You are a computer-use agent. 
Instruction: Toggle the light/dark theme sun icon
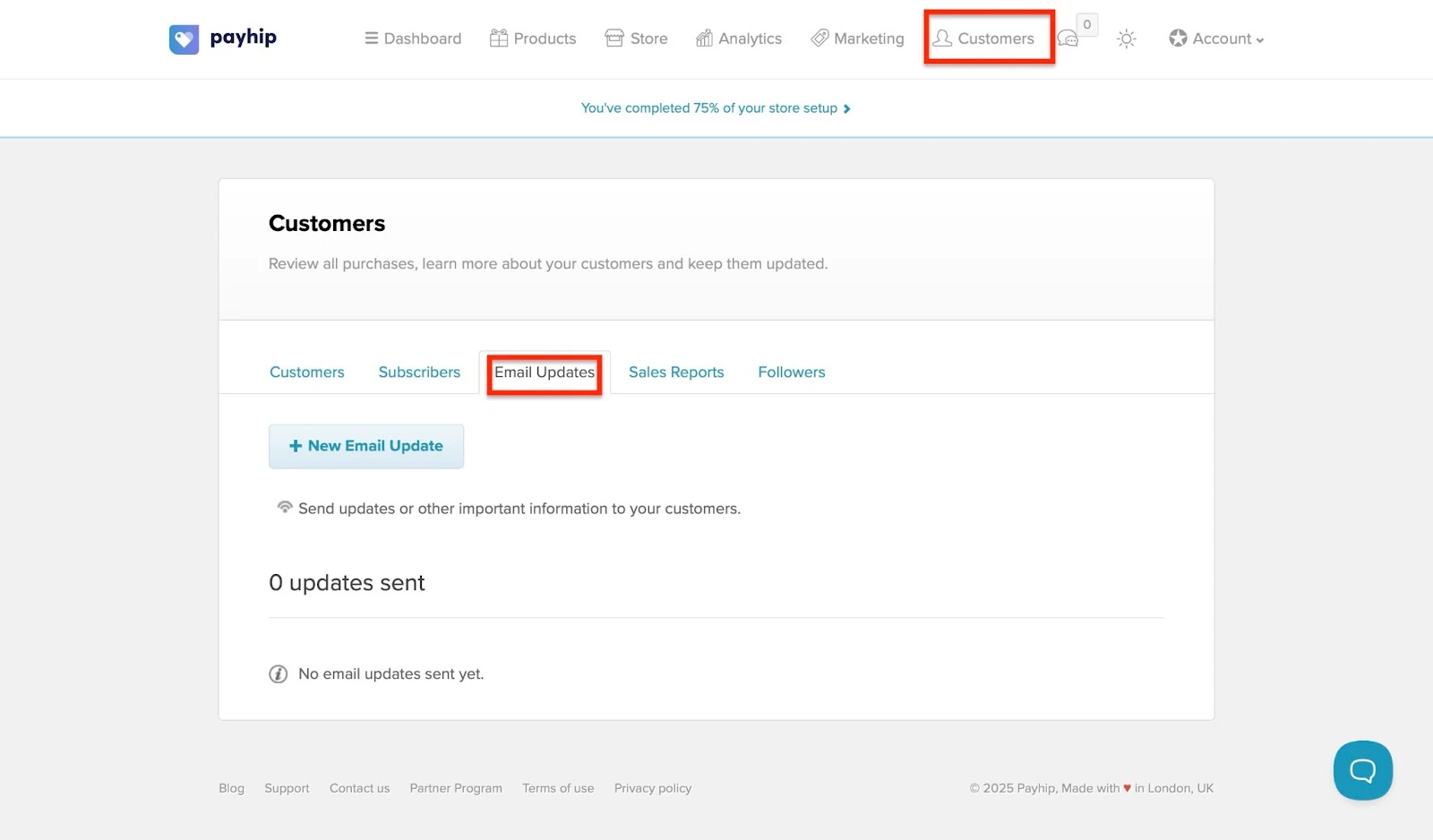tap(1127, 39)
